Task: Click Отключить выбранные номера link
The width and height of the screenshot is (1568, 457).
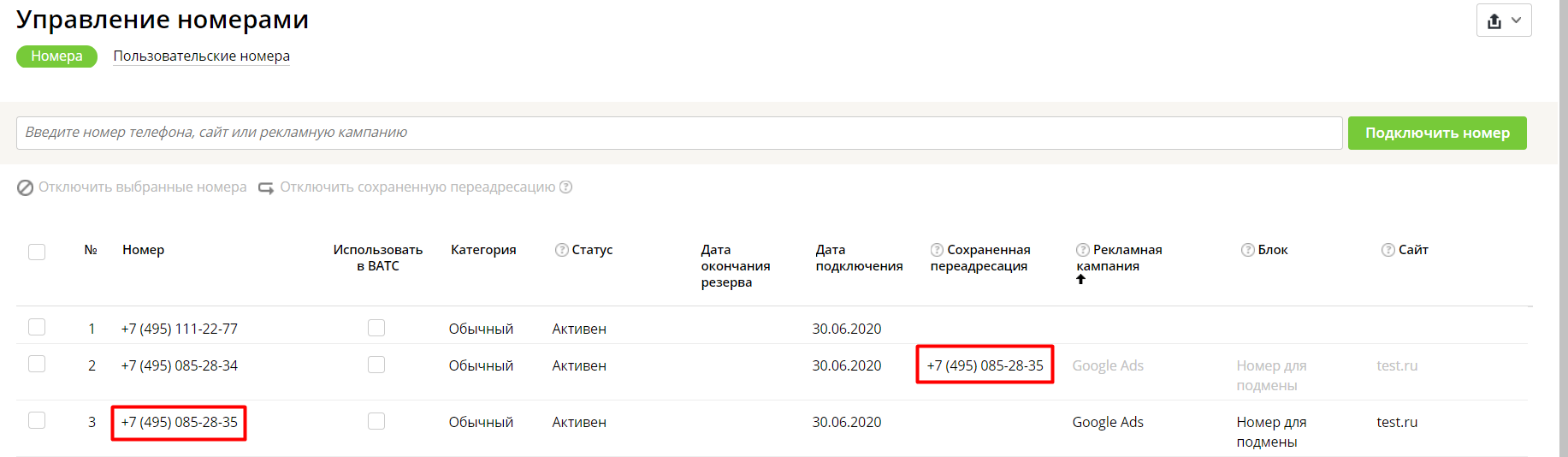Action: [x=142, y=187]
